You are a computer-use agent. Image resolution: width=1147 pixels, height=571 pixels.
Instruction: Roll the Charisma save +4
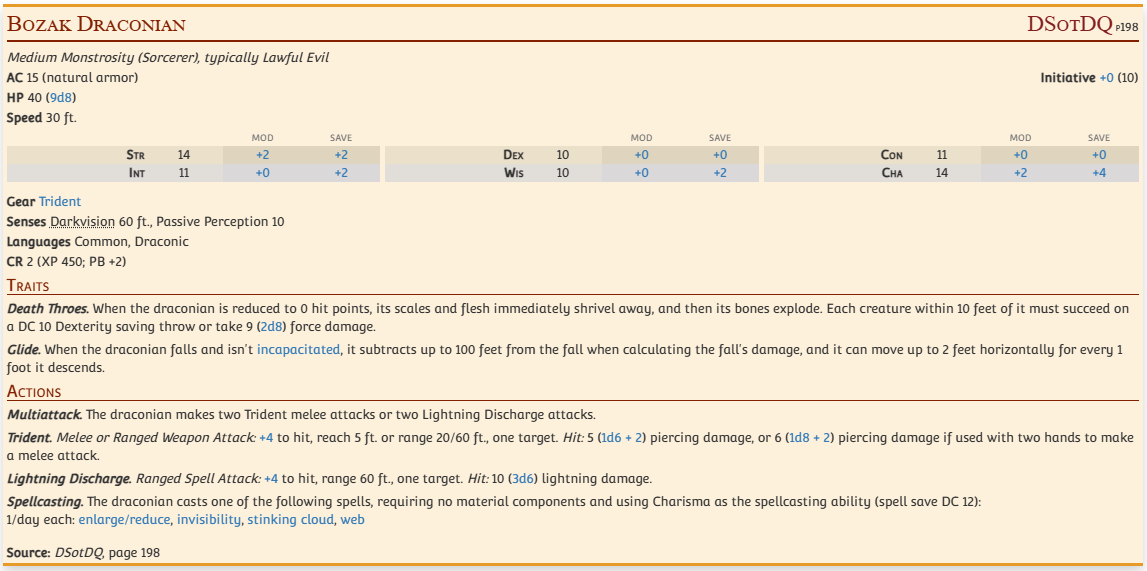pyautogui.click(x=1099, y=173)
